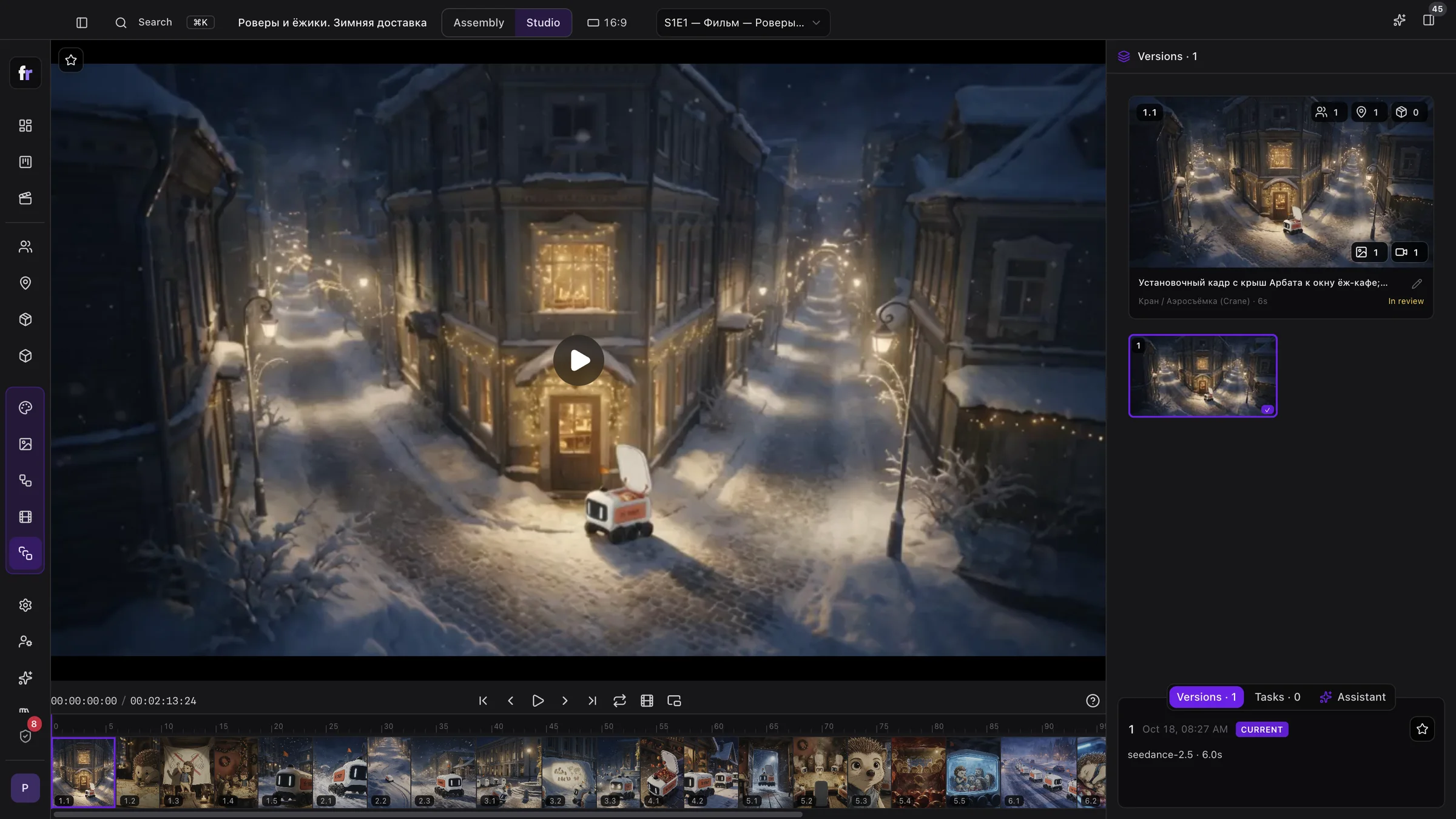The width and height of the screenshot is (1456, 819).
Task: Open the P user avatar
Action: click(x=25, y=788)
